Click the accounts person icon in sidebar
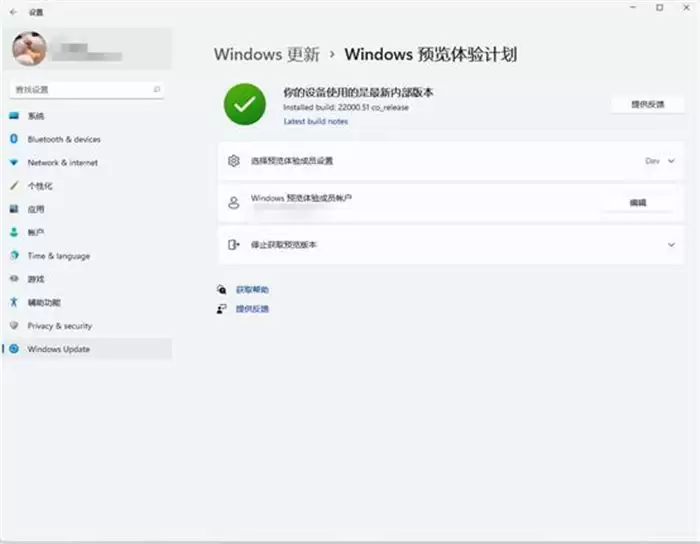Viewport: 700px width, 544px height. click(x=14, y=232)
